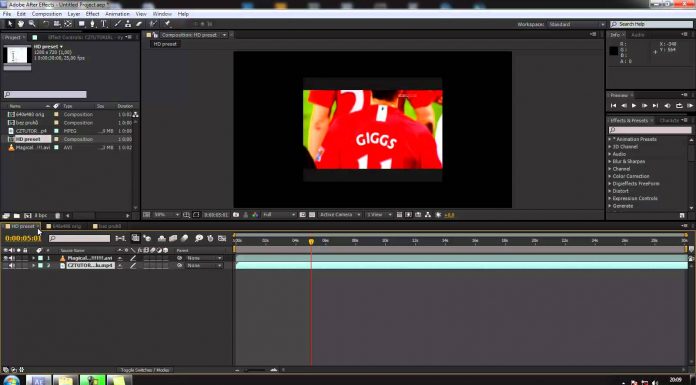
Task: Open the viewer magnification ratio dropdown
Action: (166, 215)
